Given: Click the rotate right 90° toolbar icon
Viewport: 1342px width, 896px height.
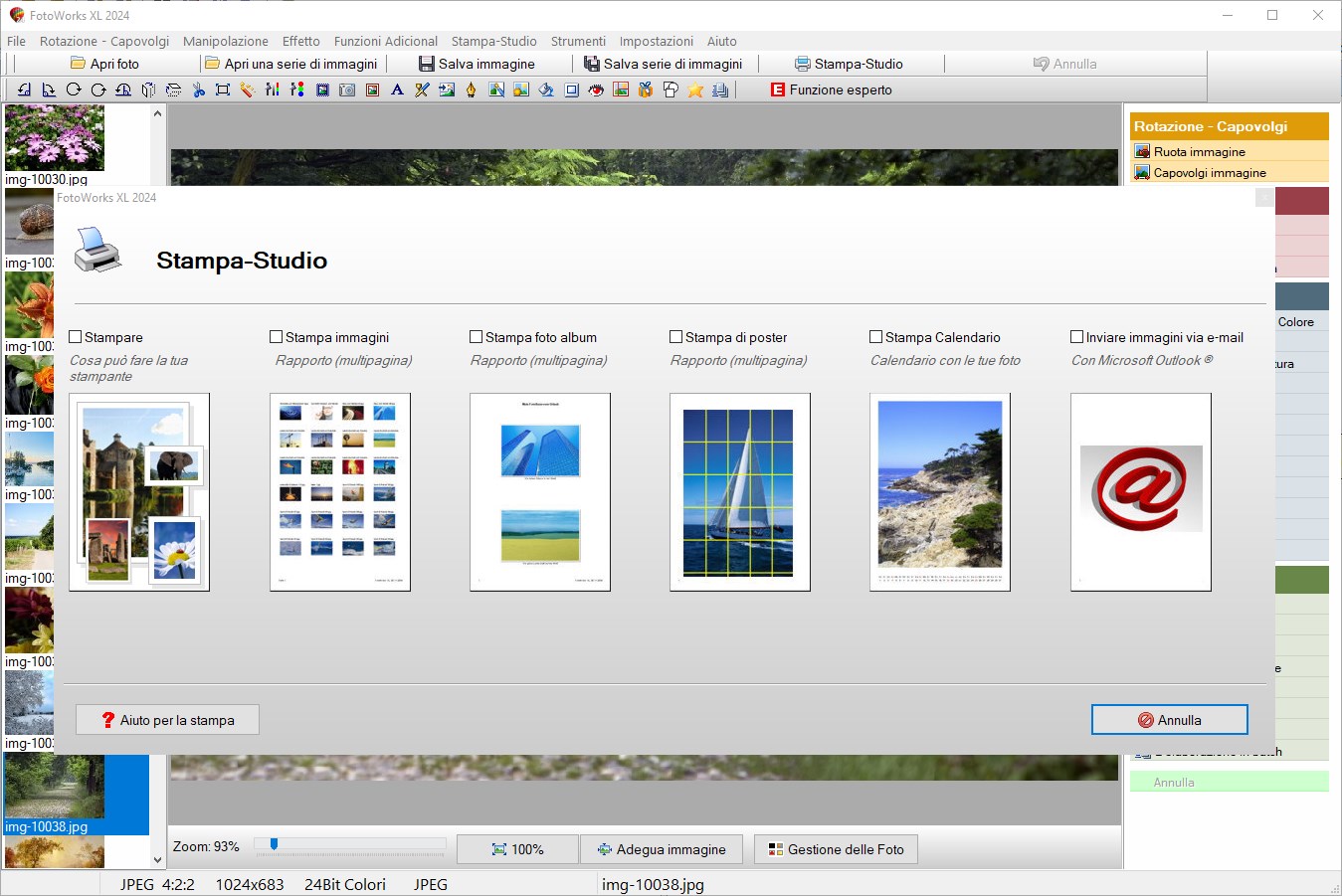Looking at the screenshot, I should click(49, 90).
